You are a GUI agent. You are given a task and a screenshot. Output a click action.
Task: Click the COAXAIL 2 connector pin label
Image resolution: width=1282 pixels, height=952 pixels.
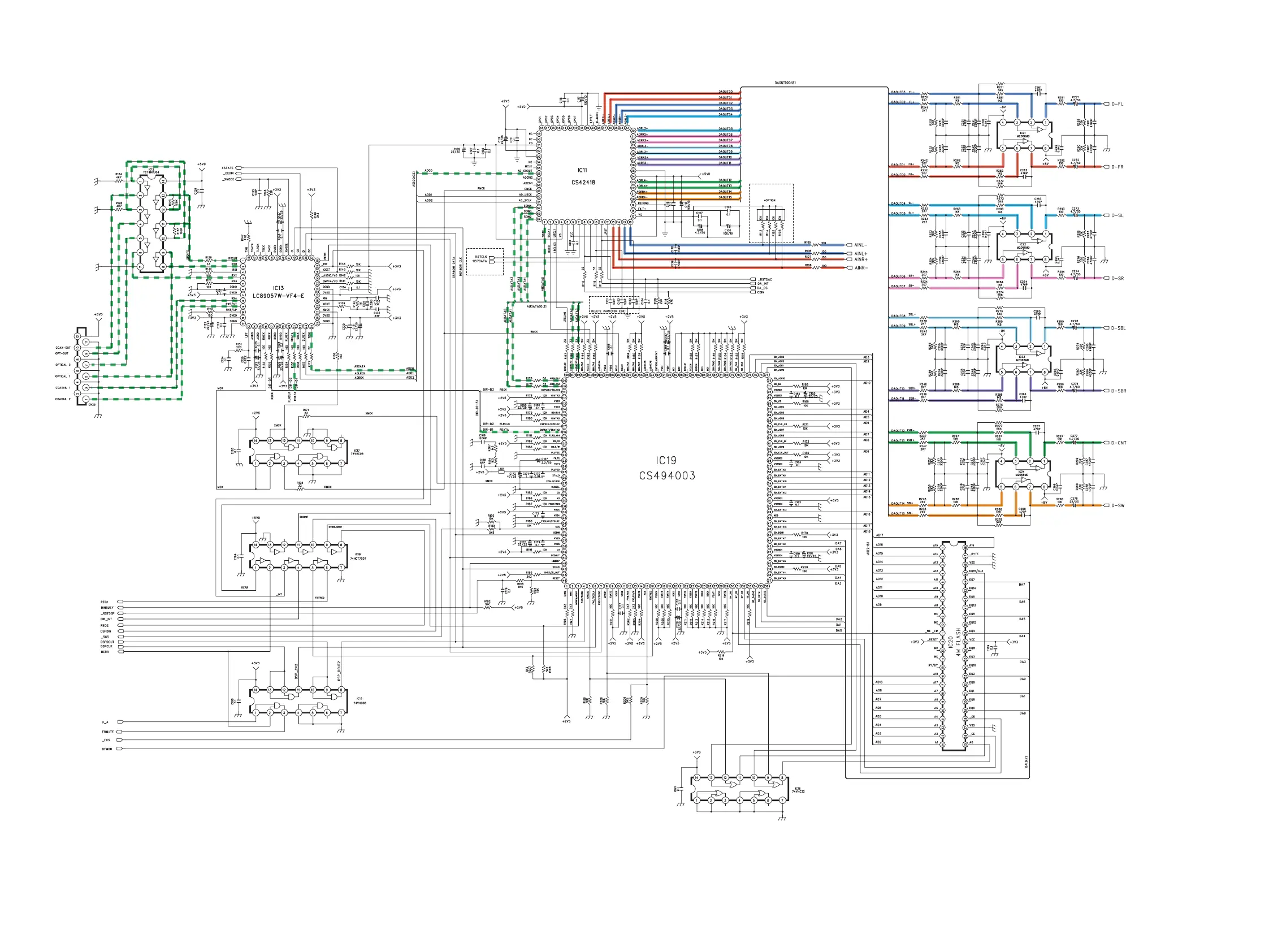pyautogui.click(x=63, y=399)
